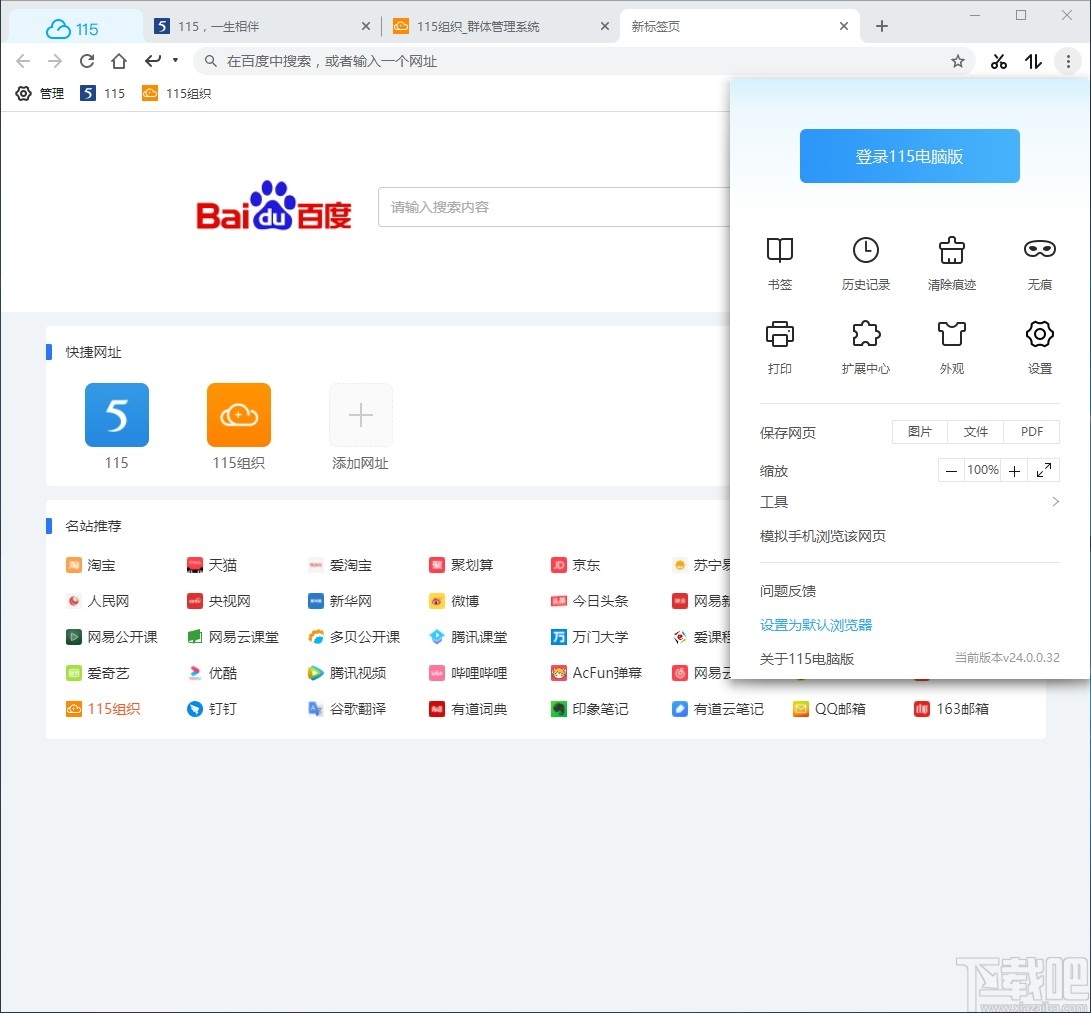Click the Print (打印) printer icon
The height and width of the screenshot is (1013, 1091).
tap(779, 335)
